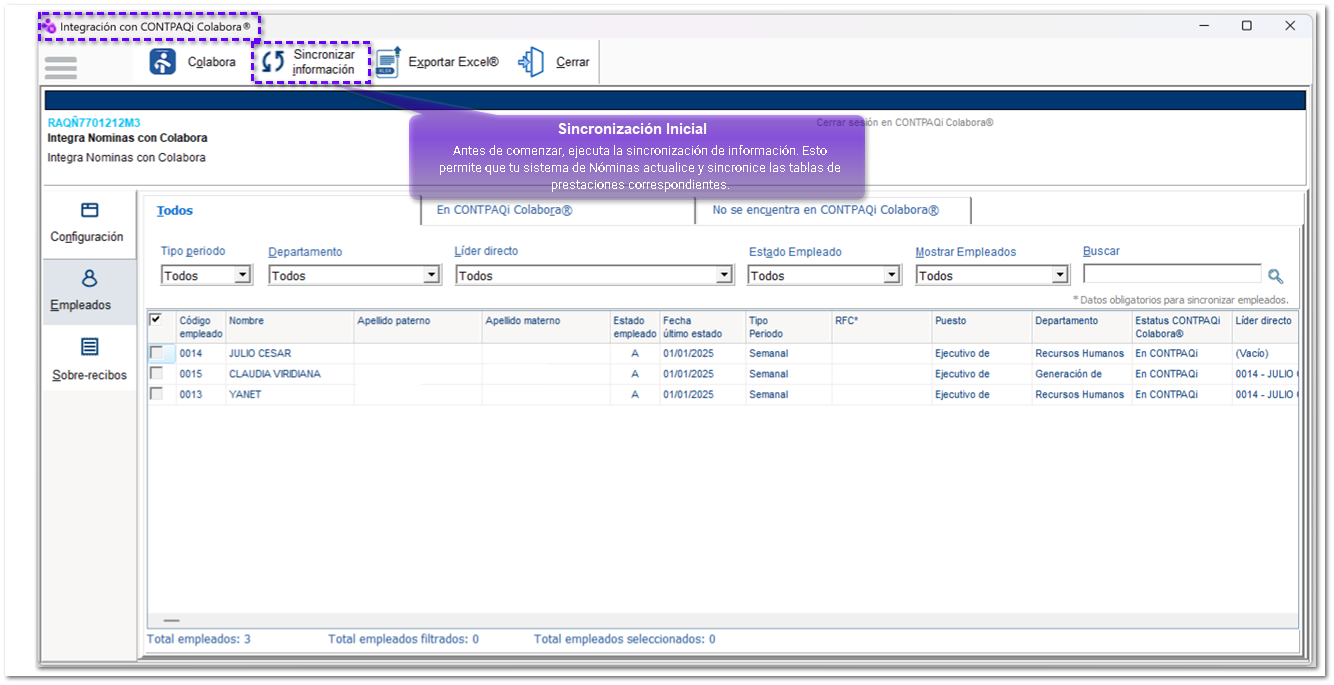Click Cerrar sesión en CONTPAQi Colabora® link

[x=905, y=123]
